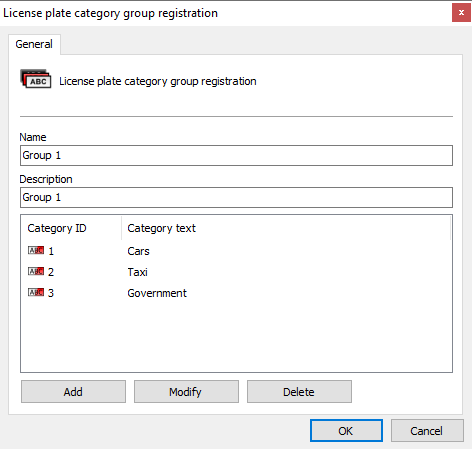Delete the selected category
Screen dimensions: 472x449
click(299, 392)
